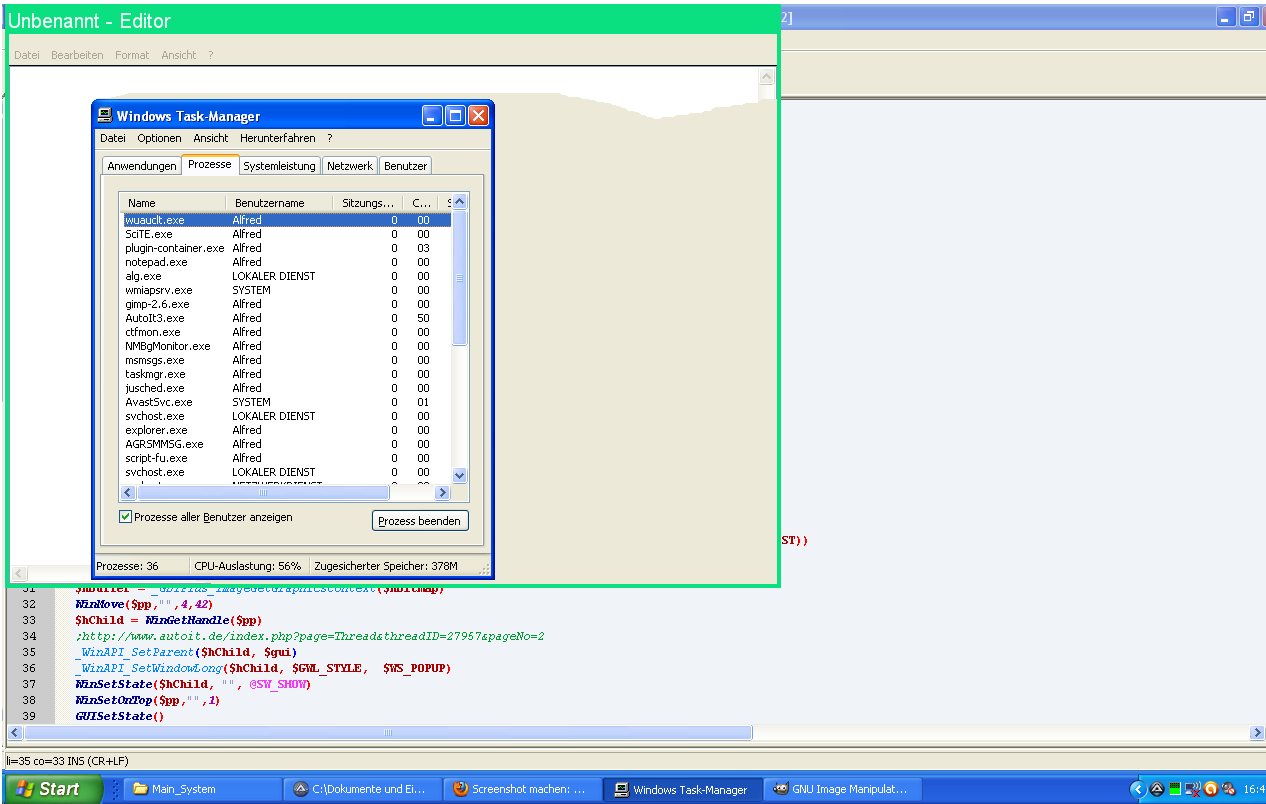
Task: Click the Task-Manager title bar icon
Action: tap(104, 116)
